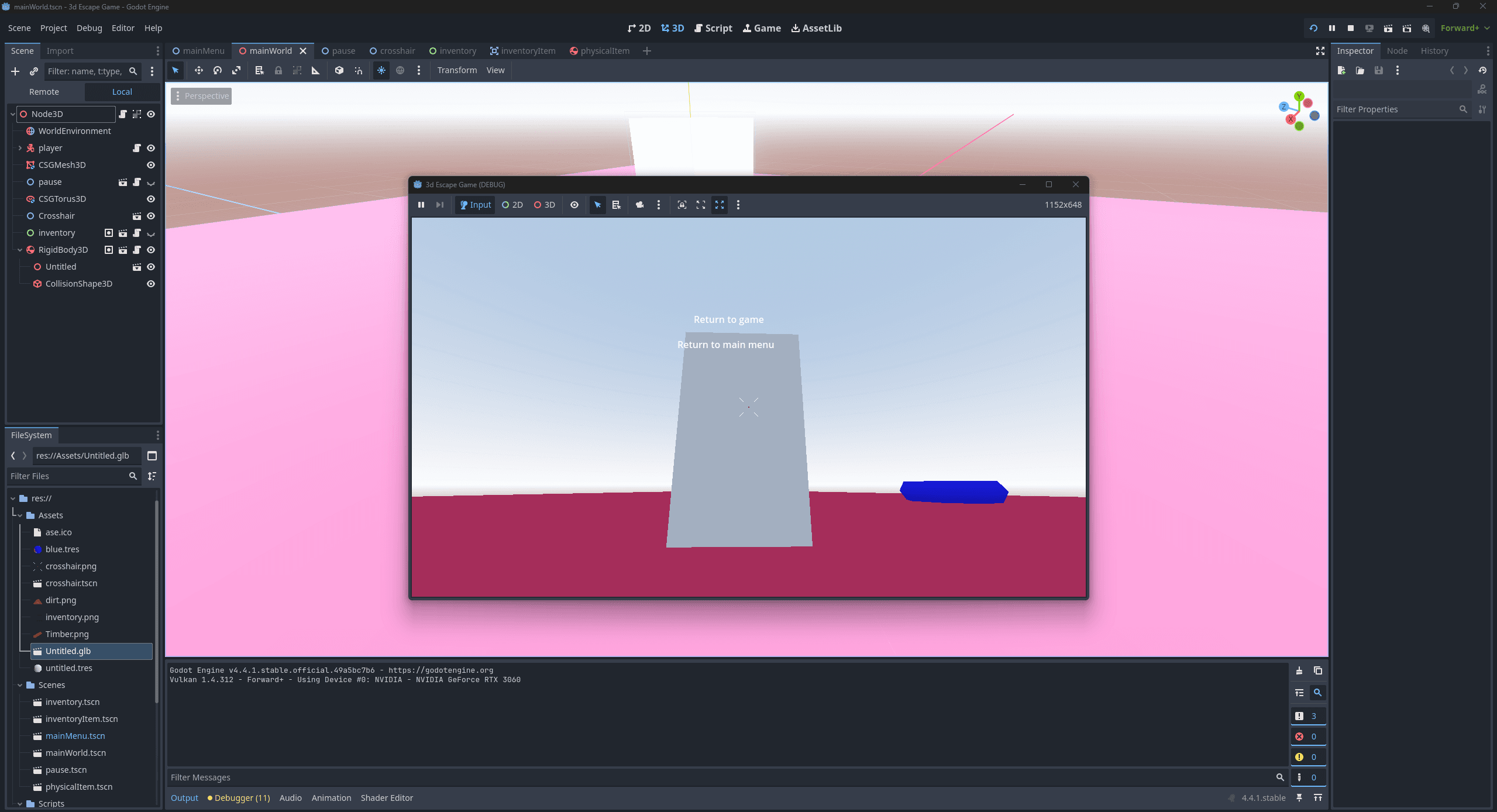Image resolution: width=1497 pixels, height=812 pixels.
Task: Click next frame button in game window
Action: pos(440,205)
